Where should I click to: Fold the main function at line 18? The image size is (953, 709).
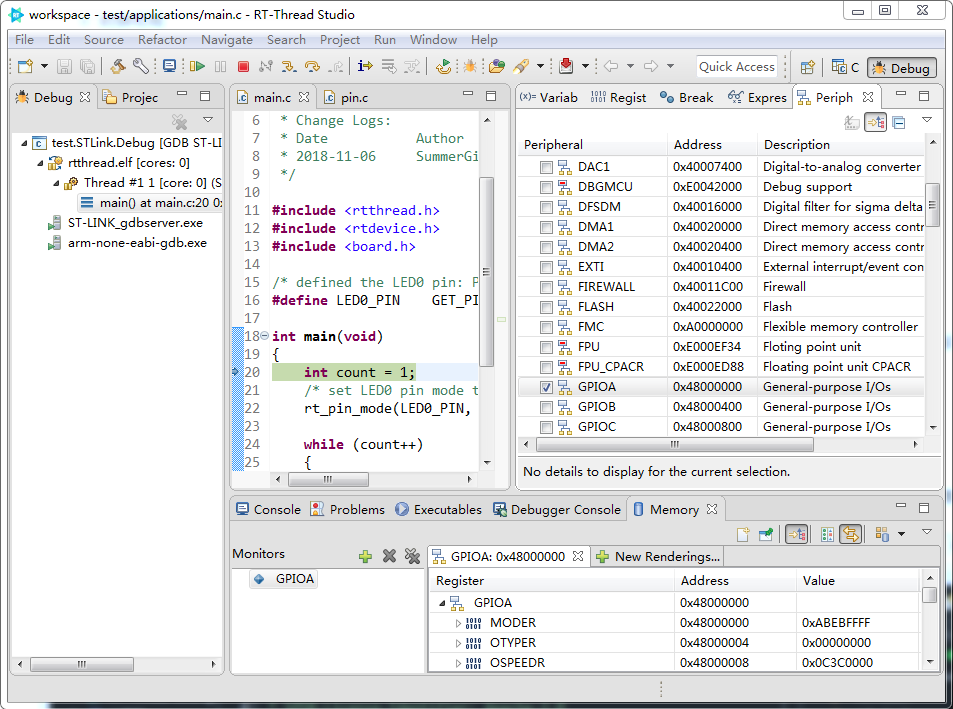[264, 336]
